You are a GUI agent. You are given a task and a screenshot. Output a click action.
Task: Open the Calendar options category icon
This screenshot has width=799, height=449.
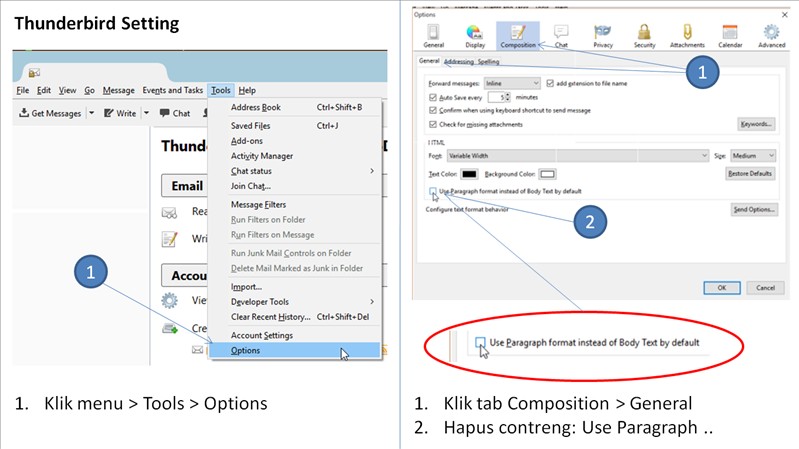pyautogui.click(x=730, y=36)
